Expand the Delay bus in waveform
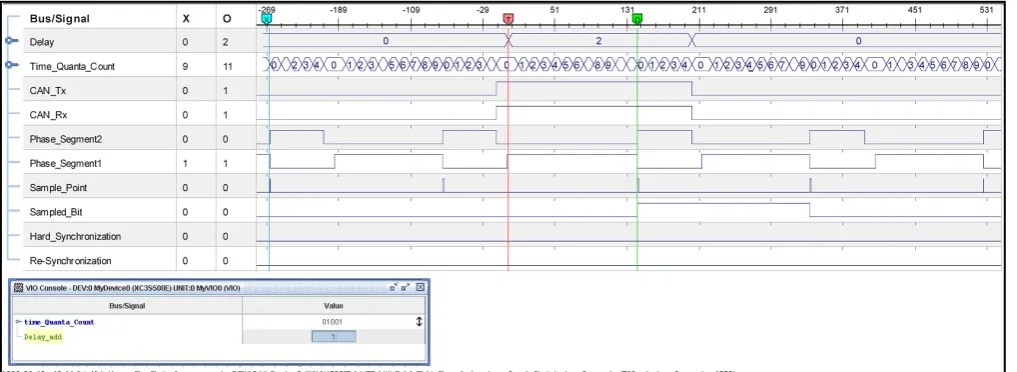1017x372 pixels. click(x=11, y=41)
